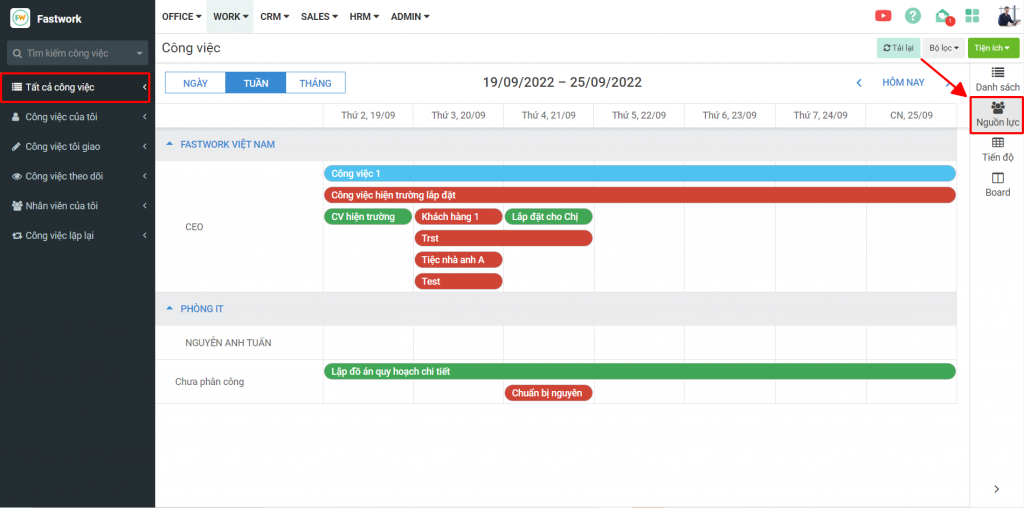Switch to Nguồn lực resource view
The width and height of the screenshot is (1024, 508).
[x=997, y=115]
